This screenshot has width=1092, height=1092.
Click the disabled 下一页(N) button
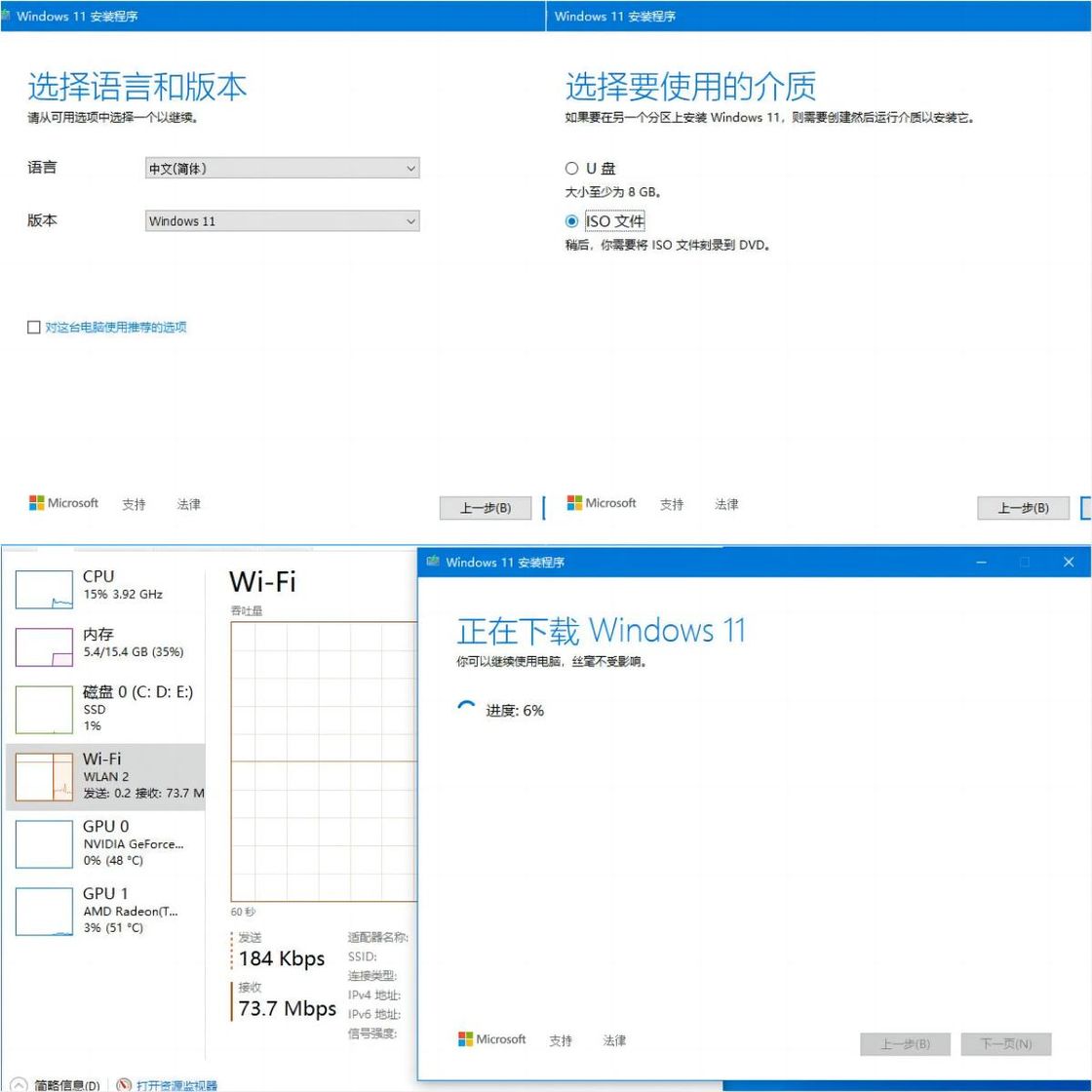pyautogui.click(x=1005, y=1044)
